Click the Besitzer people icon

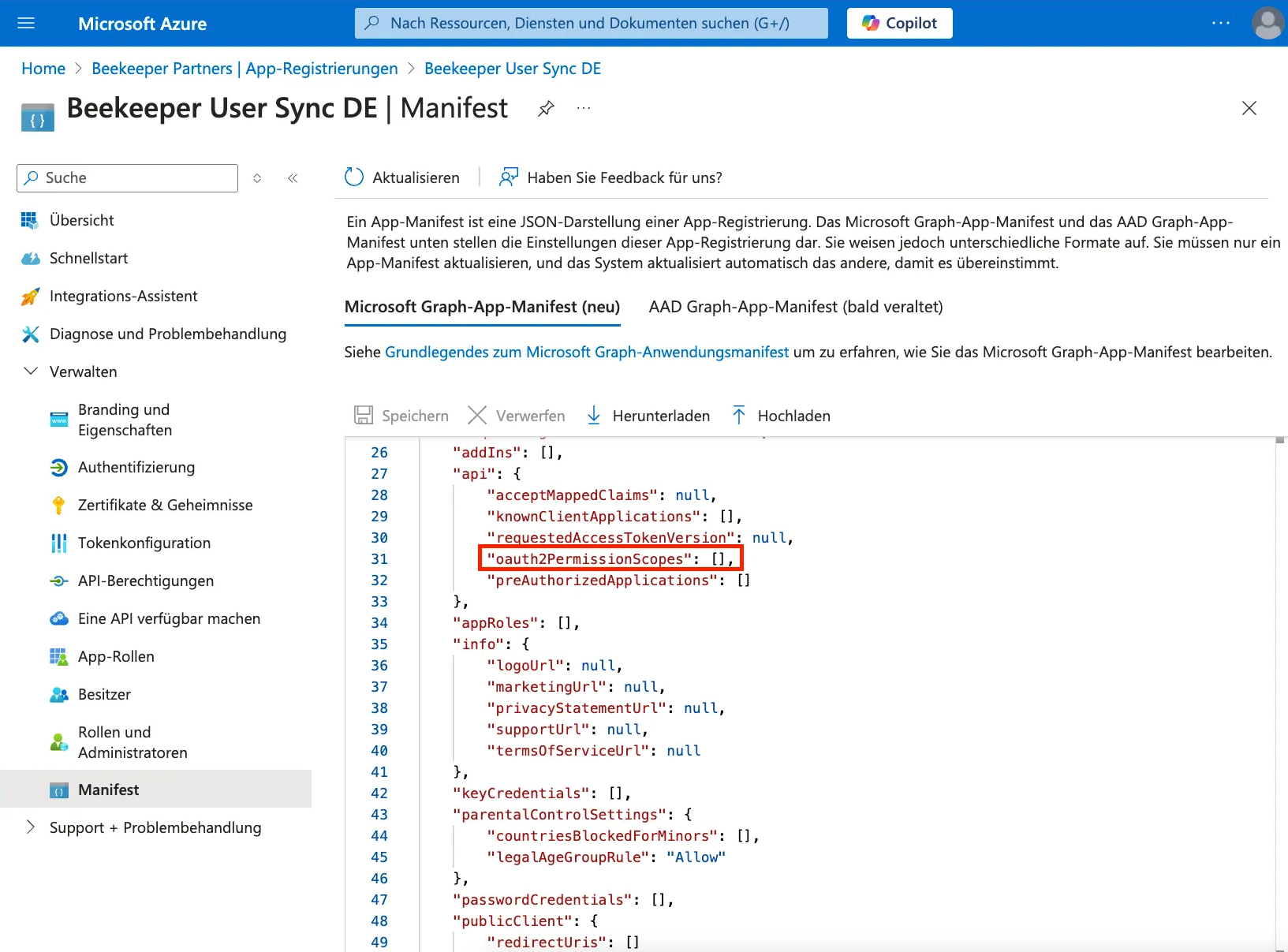(x=59, y=695)
